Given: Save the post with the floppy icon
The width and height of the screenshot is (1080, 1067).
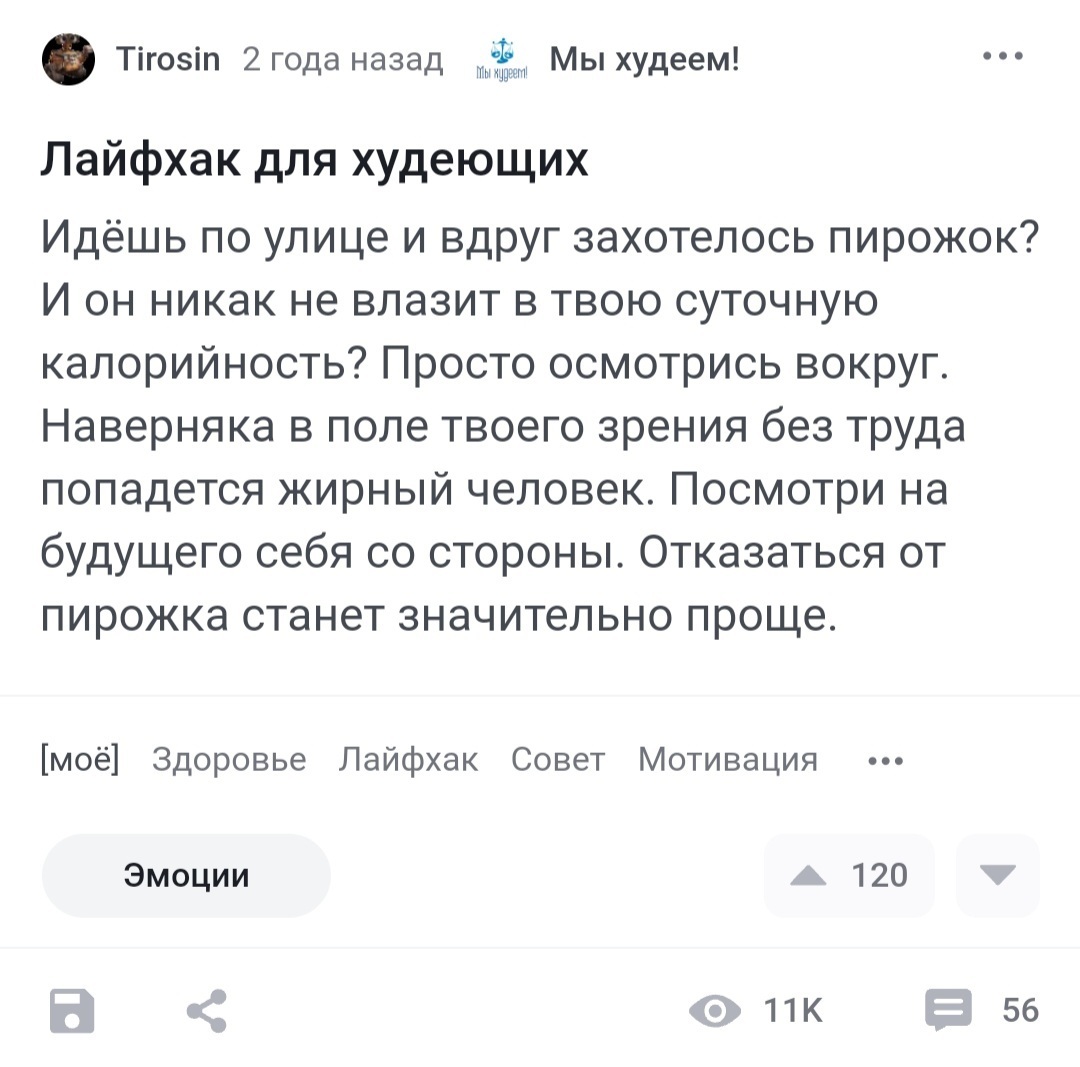Looking at the screenshot, I should point(72,1010).
